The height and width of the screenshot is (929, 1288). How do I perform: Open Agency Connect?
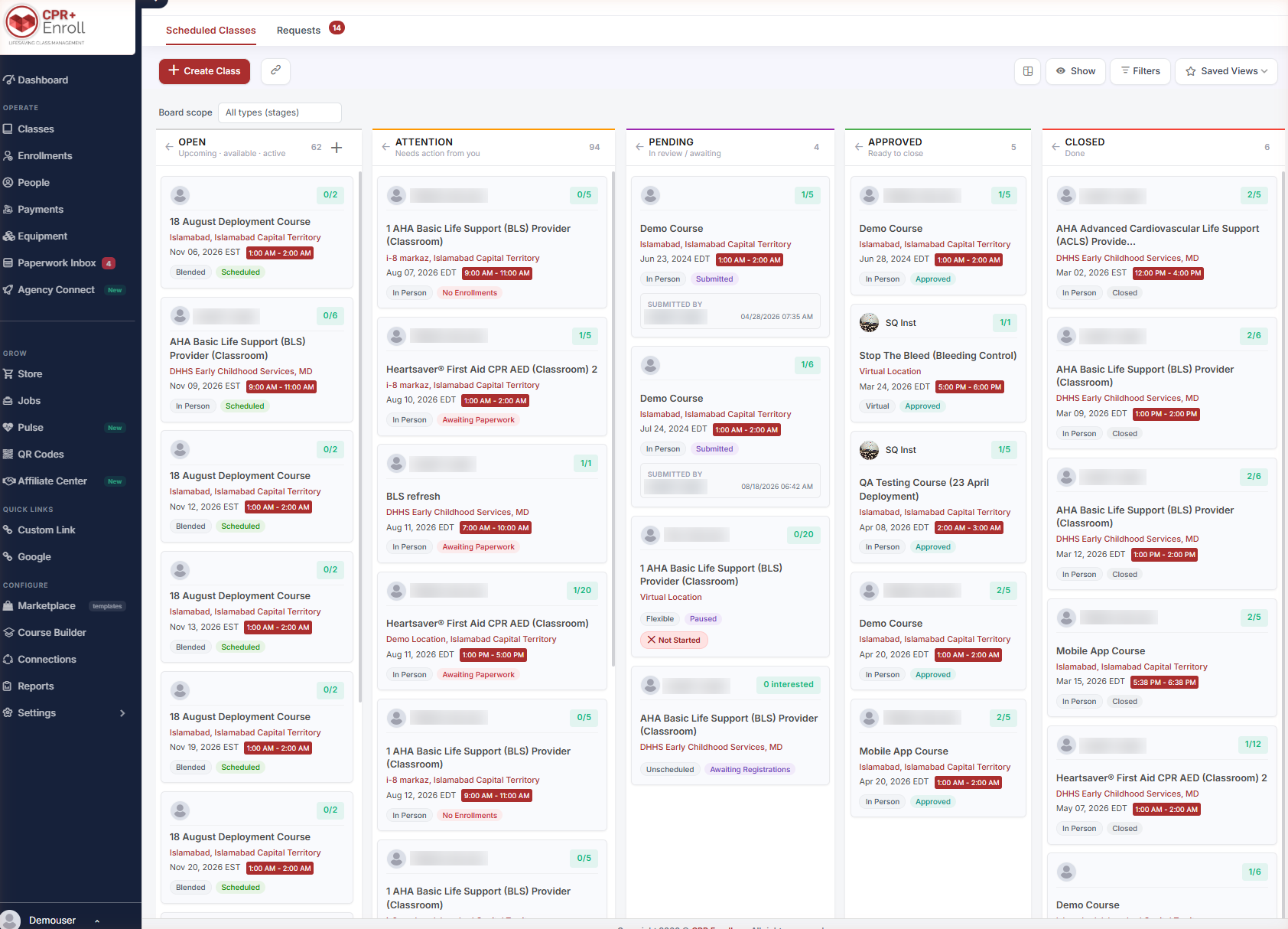[x=63, y=290]
